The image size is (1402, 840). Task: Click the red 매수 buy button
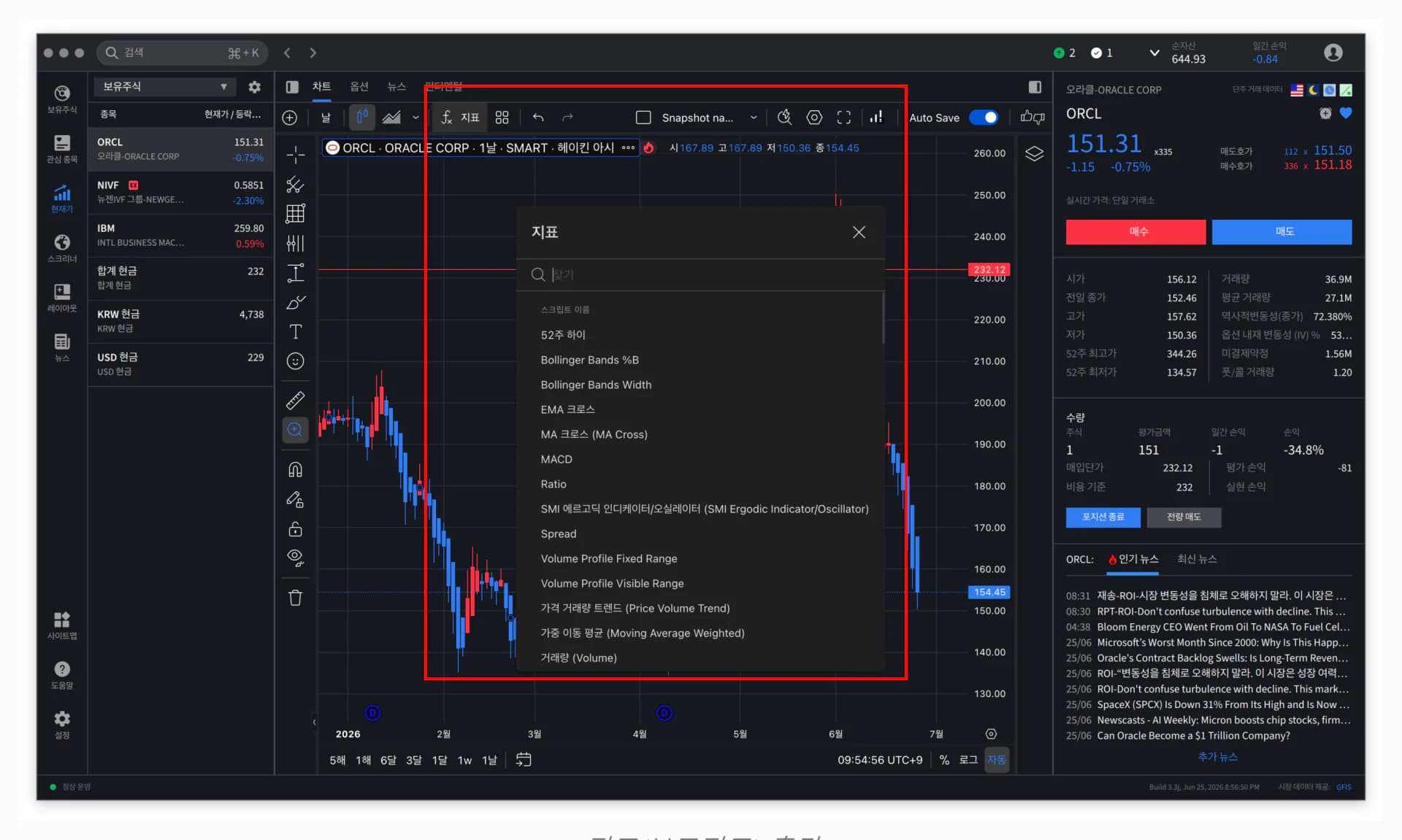[1135, 231]
